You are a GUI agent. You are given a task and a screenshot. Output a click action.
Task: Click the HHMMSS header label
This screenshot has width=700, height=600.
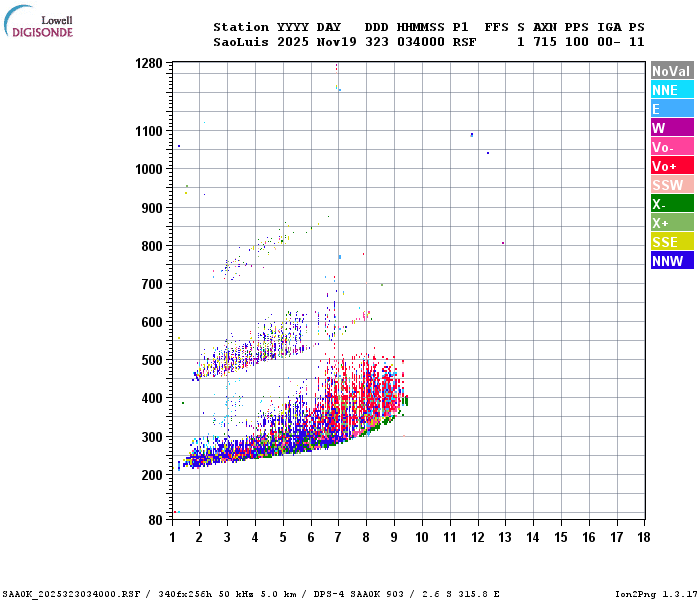(421, 27)
